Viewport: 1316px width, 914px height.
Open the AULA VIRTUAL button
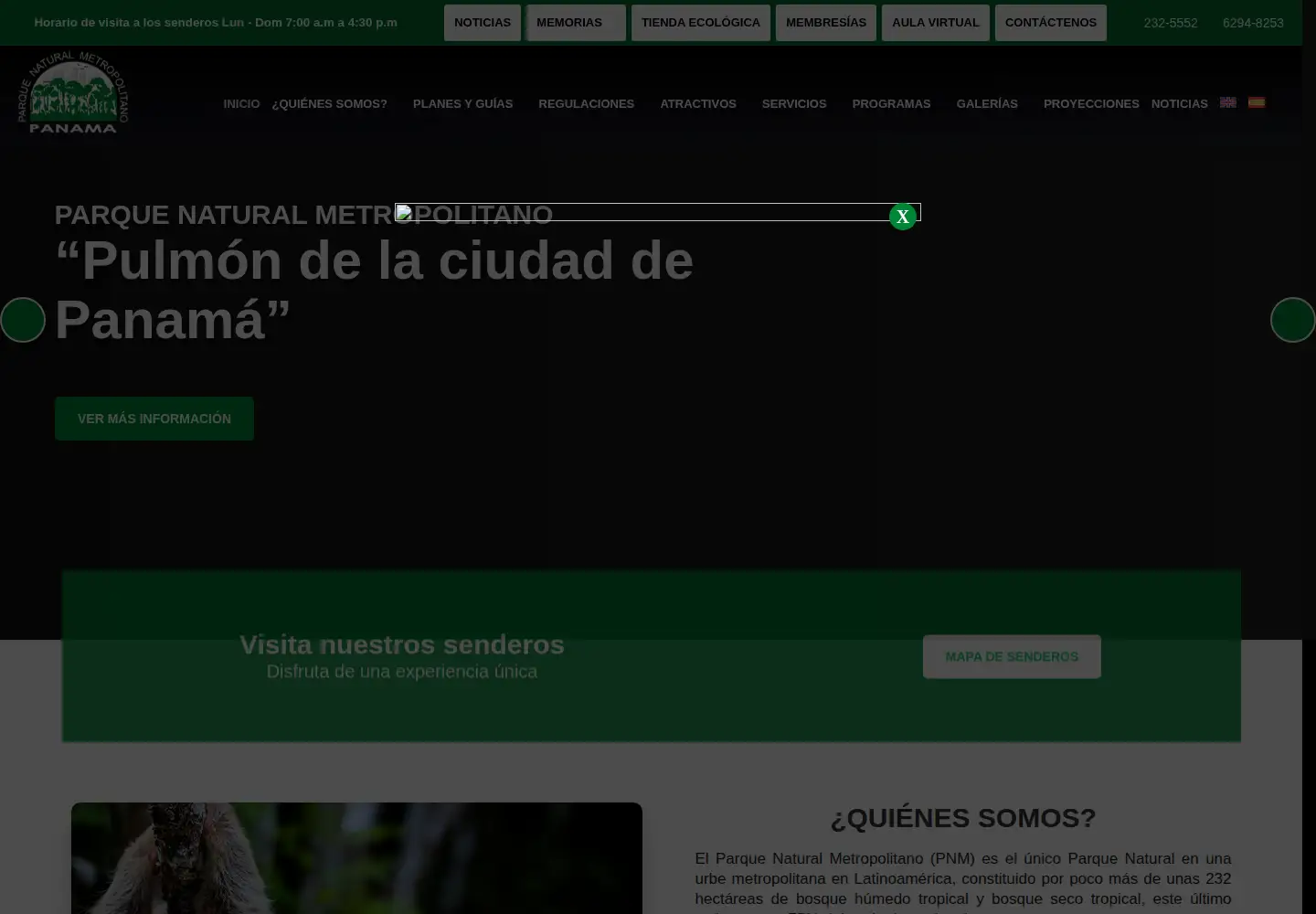(x=935, y=23)
